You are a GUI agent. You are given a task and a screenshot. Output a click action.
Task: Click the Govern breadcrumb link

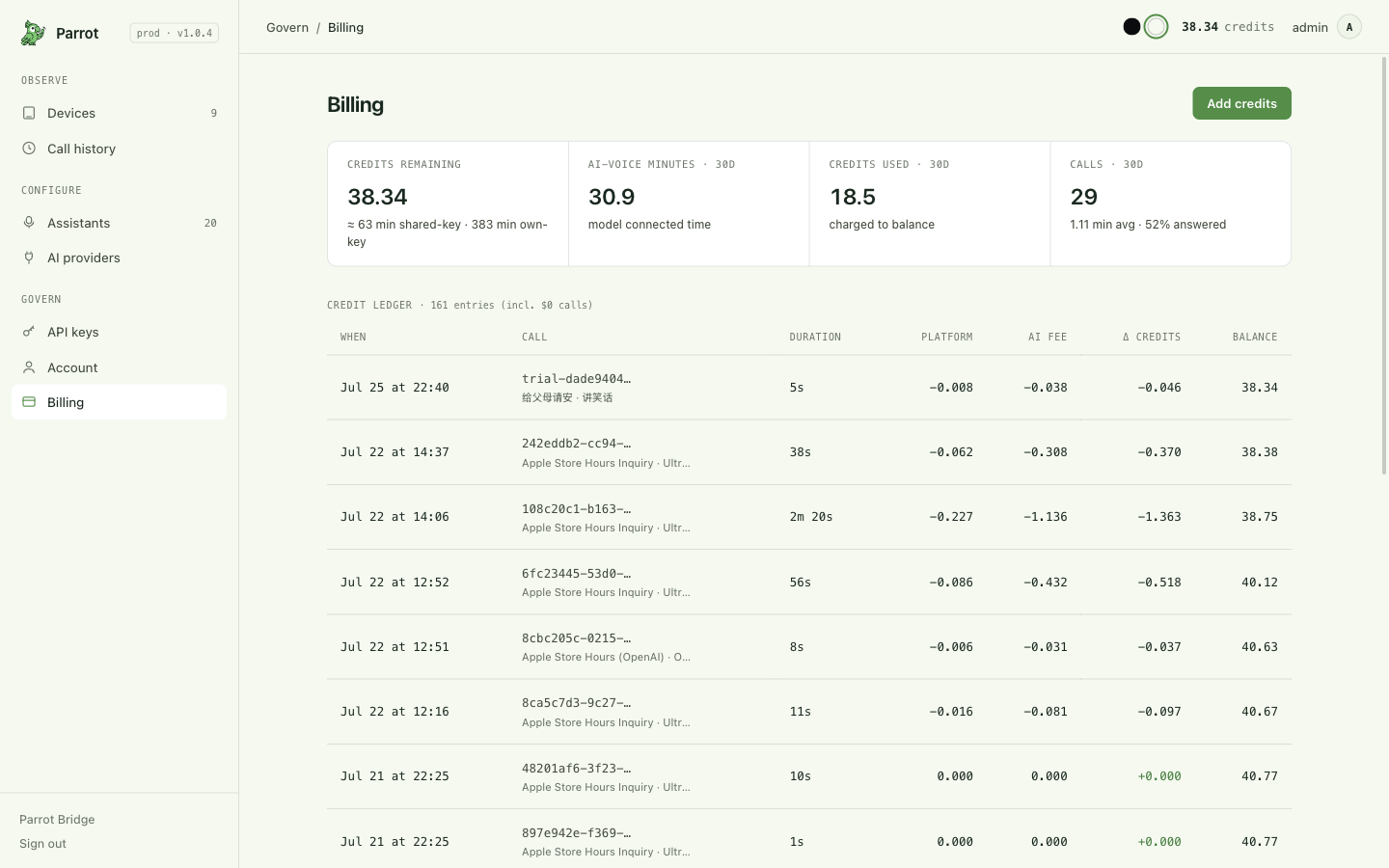tap(287, 27)
